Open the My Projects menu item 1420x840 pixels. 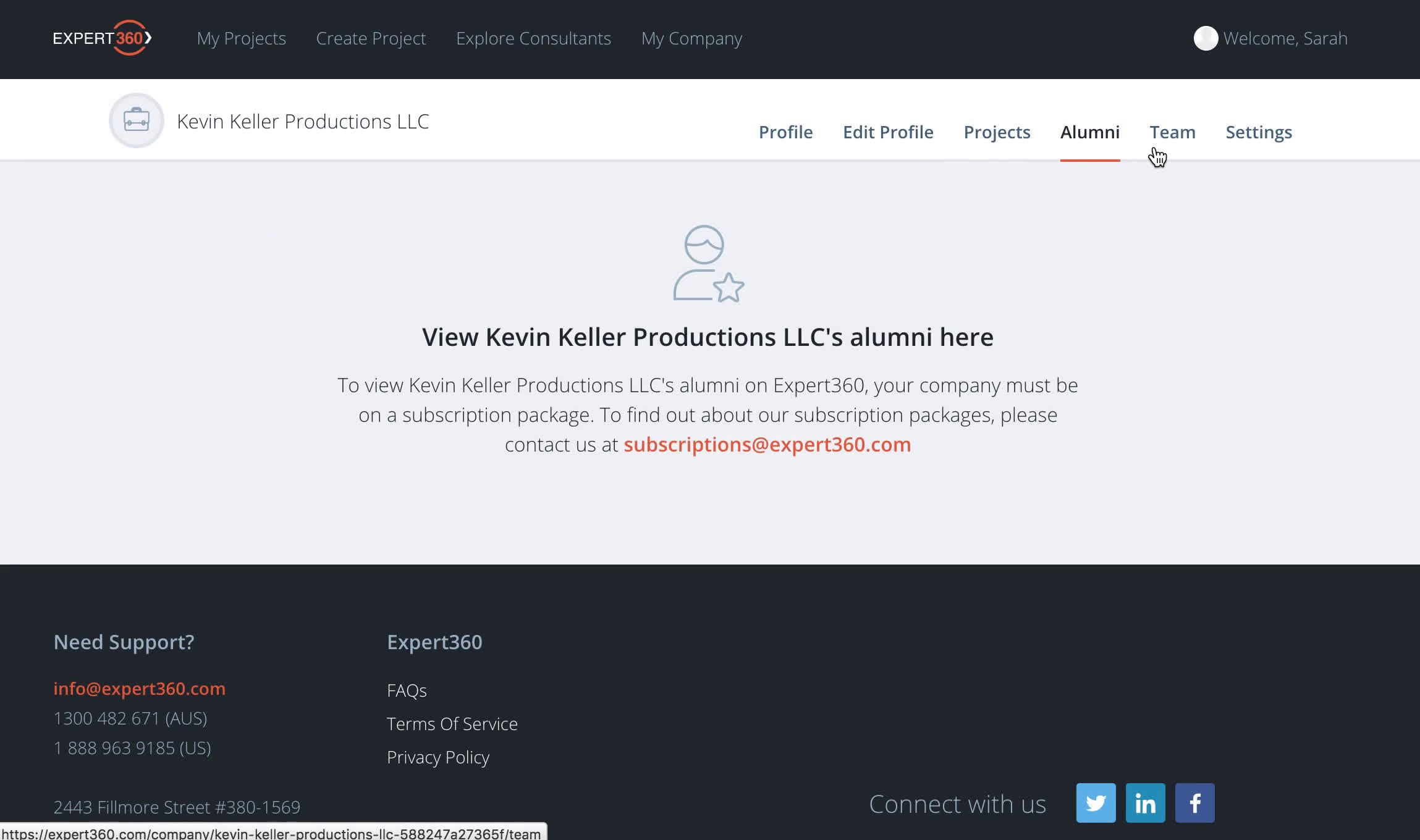click(x=241, y=38)
